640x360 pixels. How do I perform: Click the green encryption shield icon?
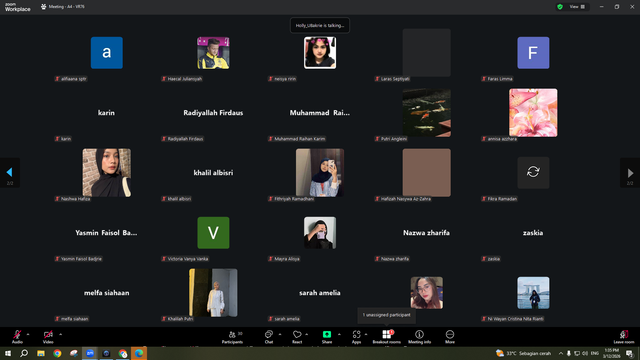point(560,7)
